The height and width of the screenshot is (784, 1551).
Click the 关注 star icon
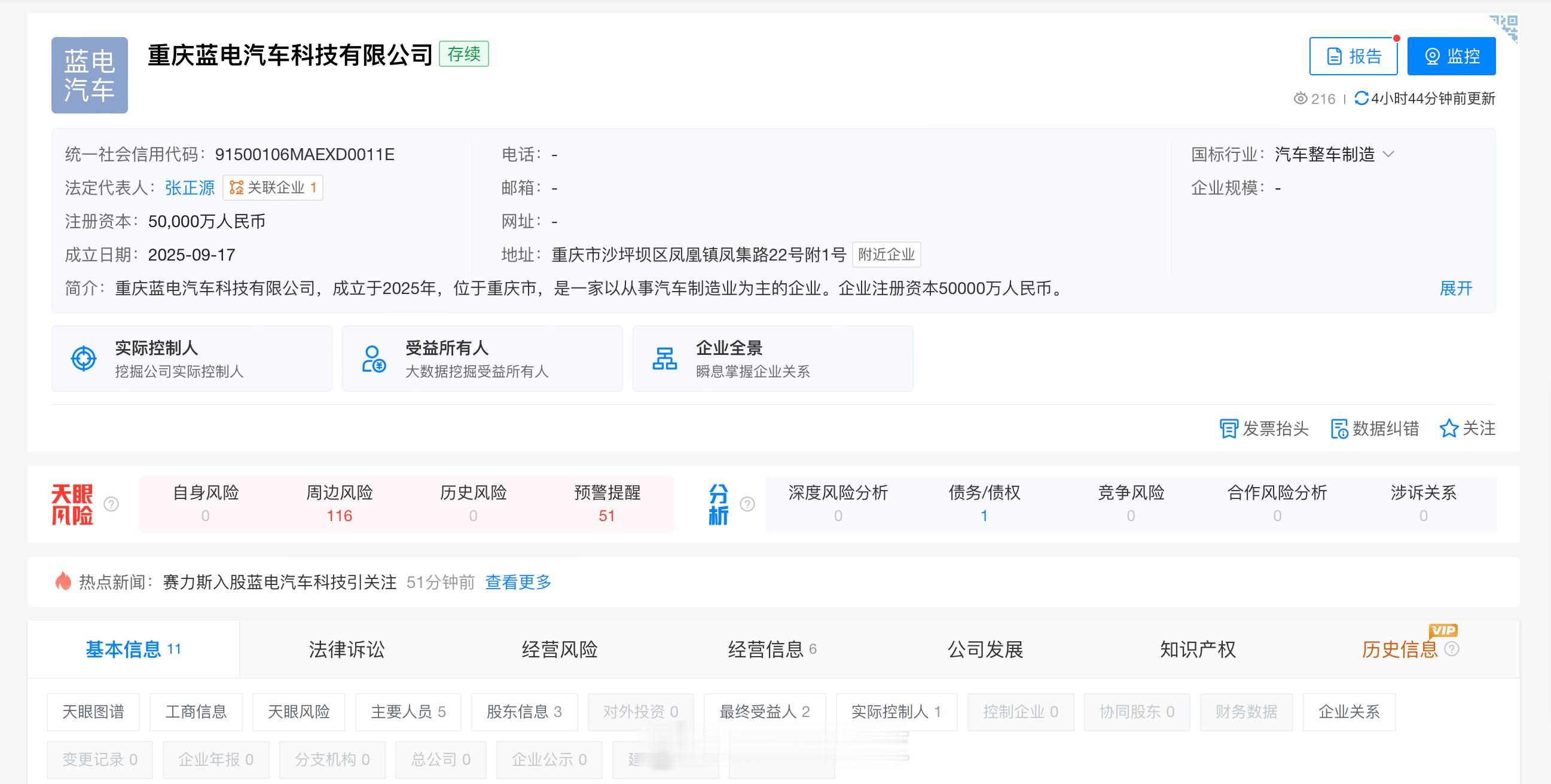(x=1448, y=429)
